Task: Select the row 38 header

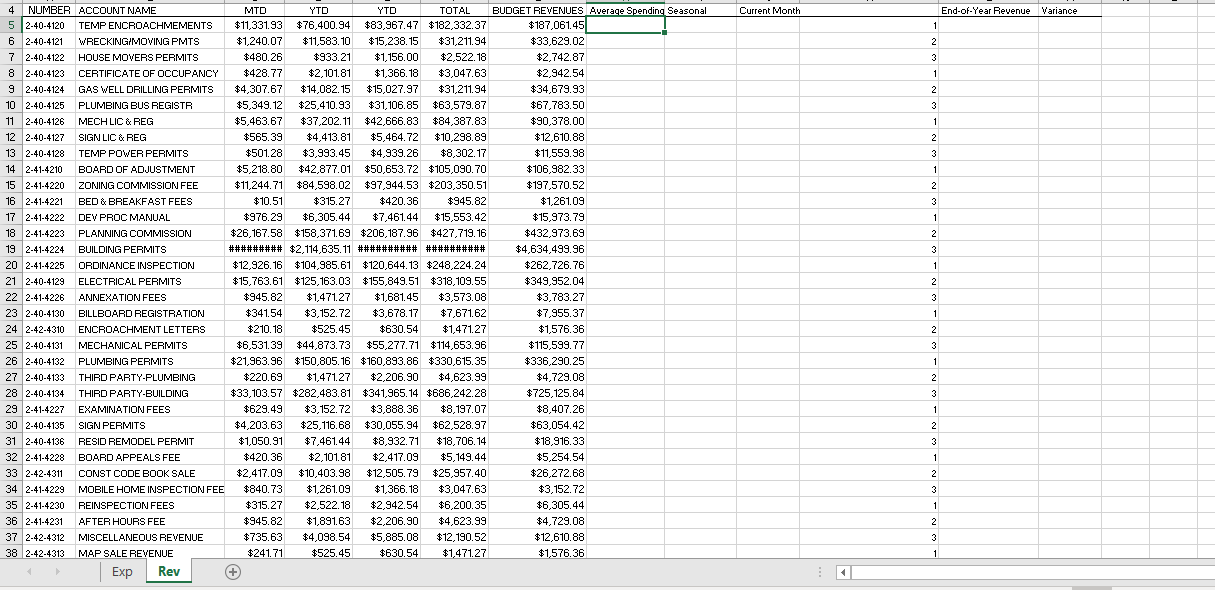Action: 10,553
